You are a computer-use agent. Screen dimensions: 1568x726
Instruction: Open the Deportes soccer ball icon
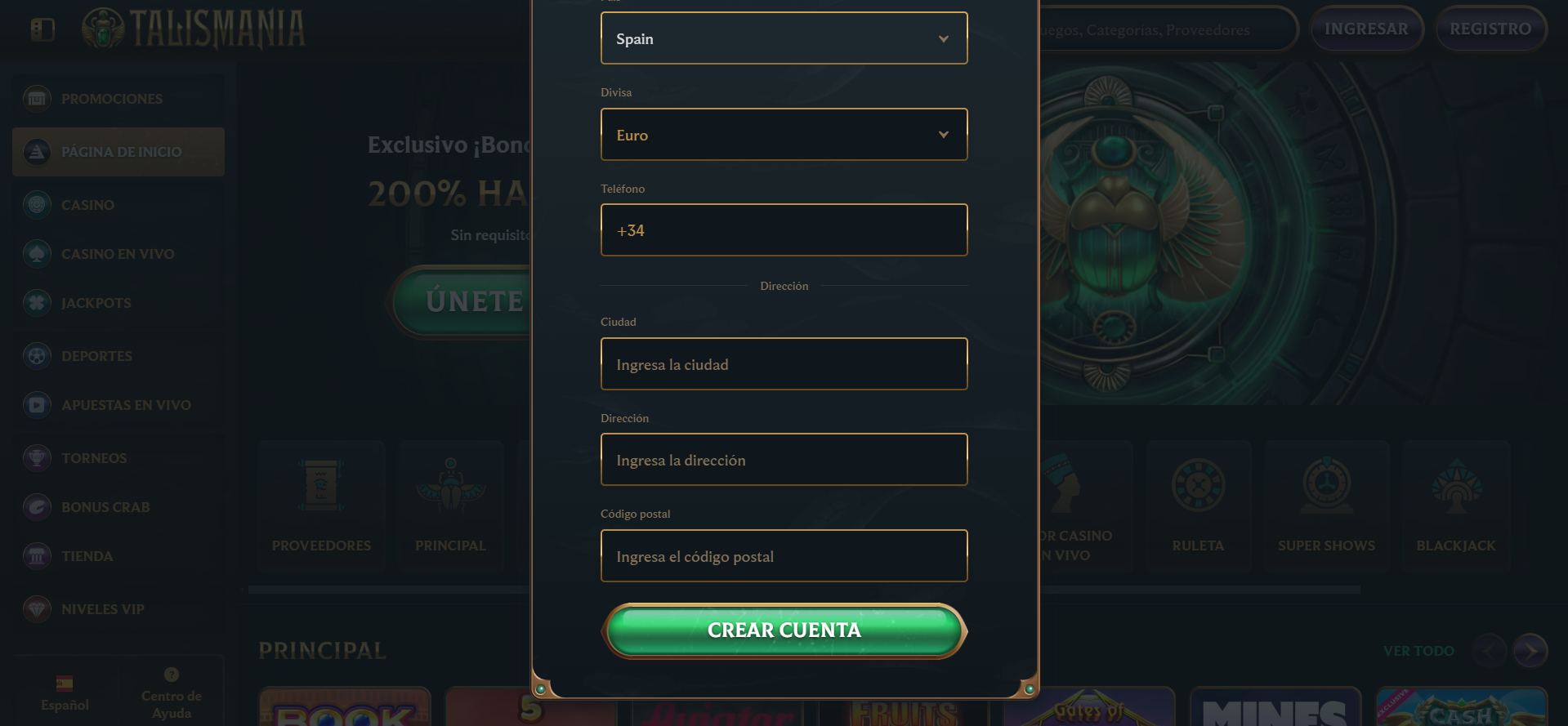tap(37, 356)
